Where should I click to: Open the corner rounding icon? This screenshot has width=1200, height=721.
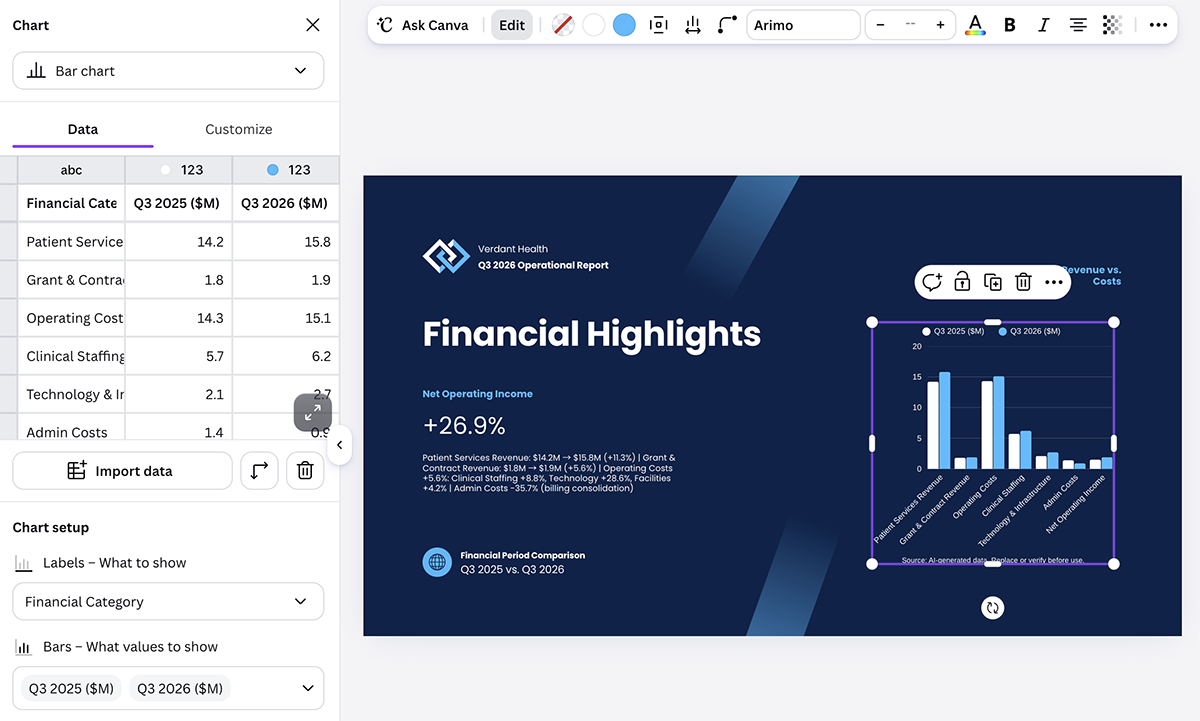[x=727, y=25]
